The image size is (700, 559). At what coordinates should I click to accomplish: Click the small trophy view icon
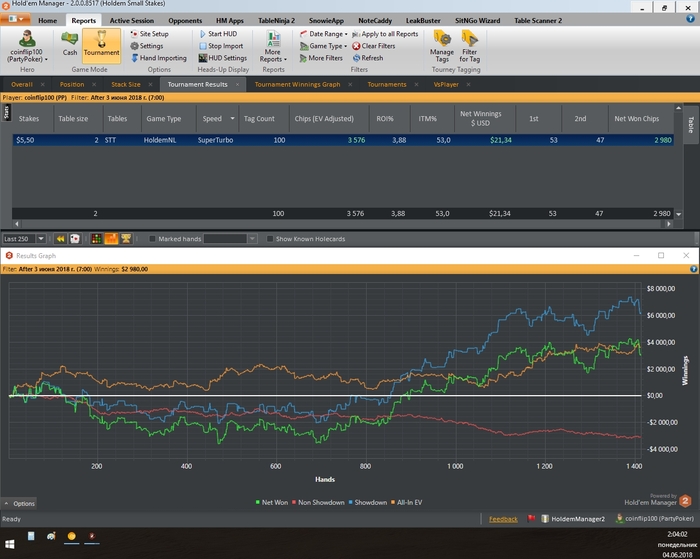pos(126,239)
